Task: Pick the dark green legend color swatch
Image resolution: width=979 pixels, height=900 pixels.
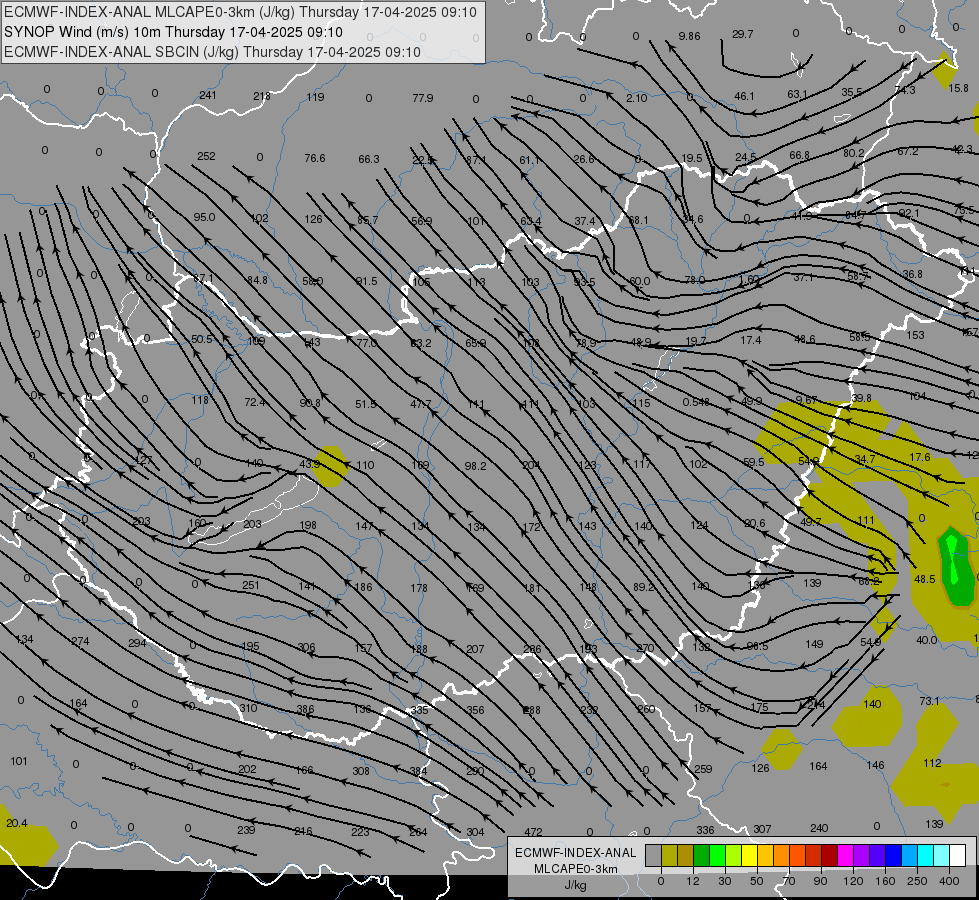Action: tap(701, 856)
